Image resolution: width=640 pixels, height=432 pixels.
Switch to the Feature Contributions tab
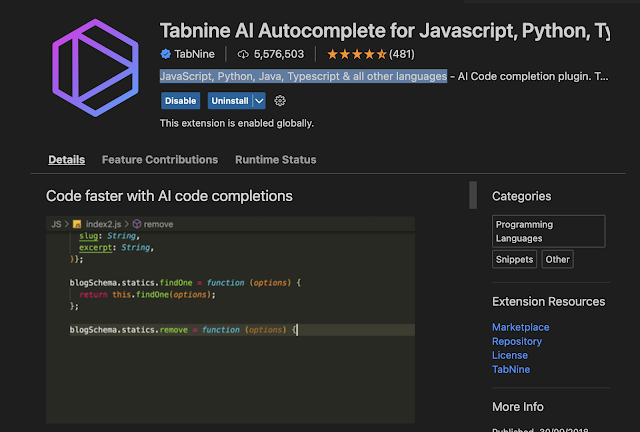coord(160,160)
